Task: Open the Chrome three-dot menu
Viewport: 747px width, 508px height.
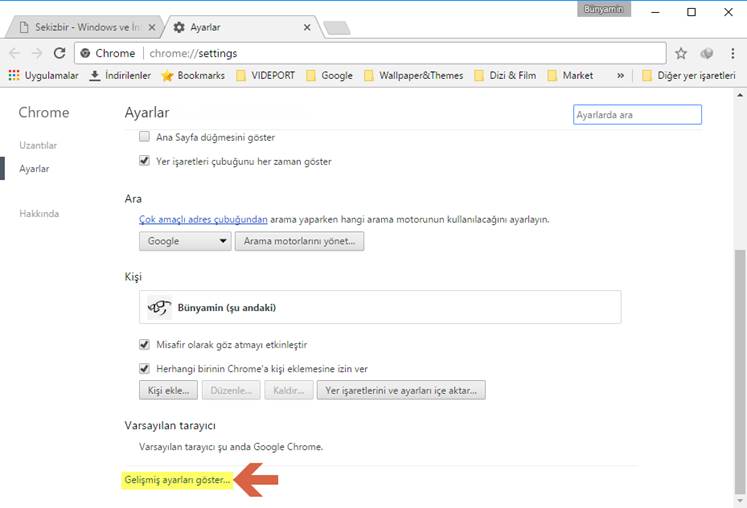Action: point(732,53)
